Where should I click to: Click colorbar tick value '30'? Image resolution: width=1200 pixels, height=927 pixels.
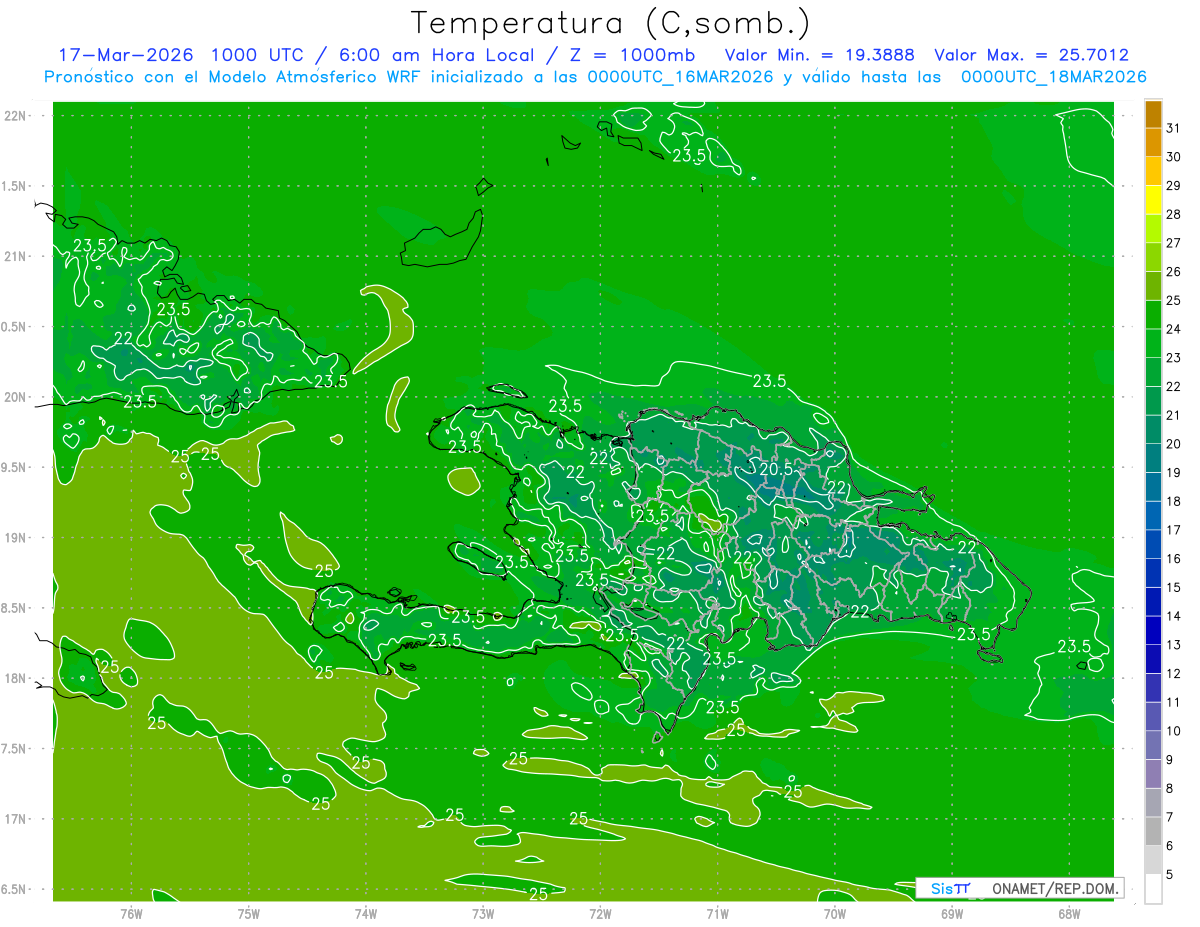pyautogui.click(x=1173, y=156)
